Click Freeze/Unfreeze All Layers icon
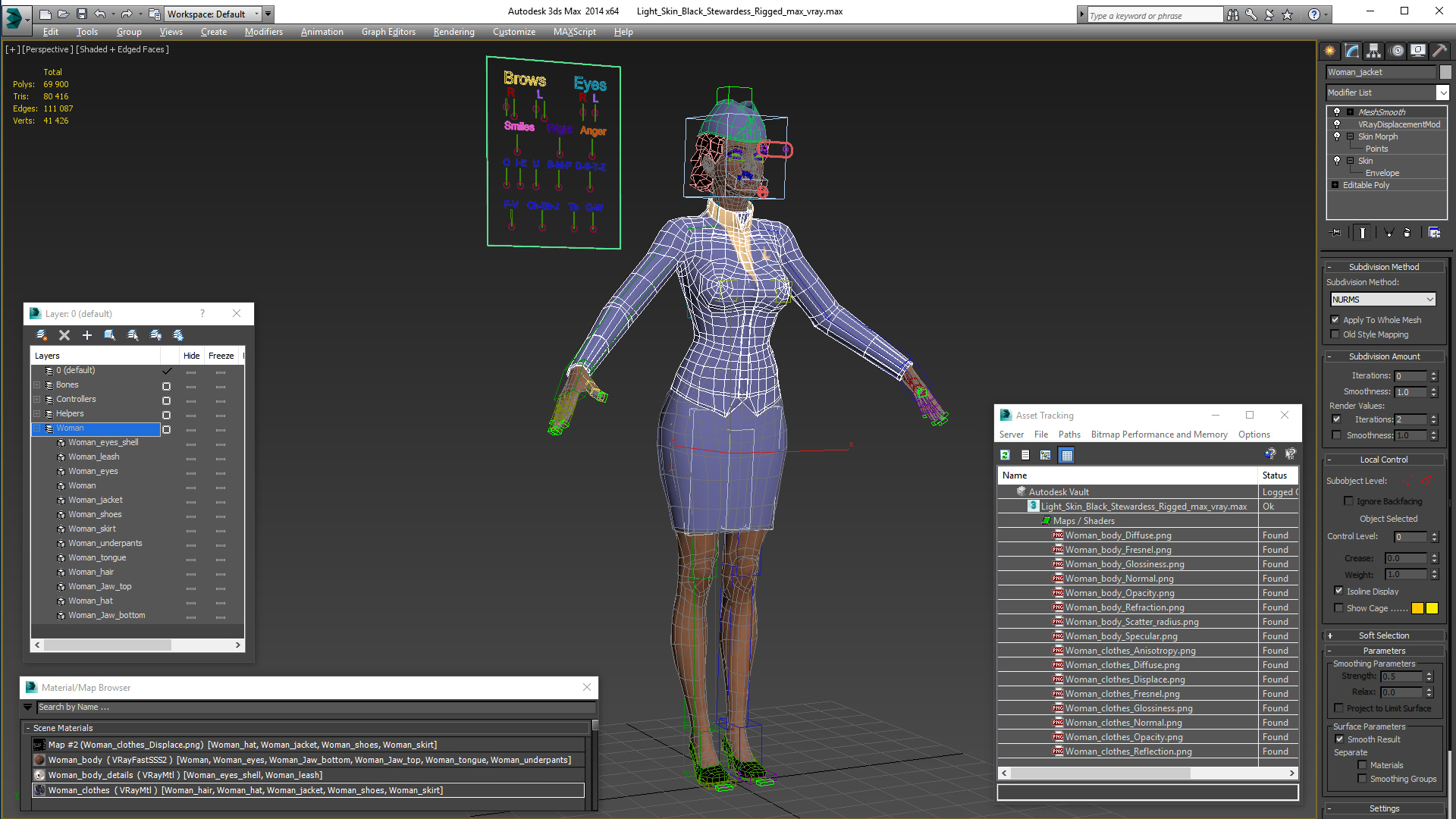The image size is (1456, 819). click(x=178, y=335)
